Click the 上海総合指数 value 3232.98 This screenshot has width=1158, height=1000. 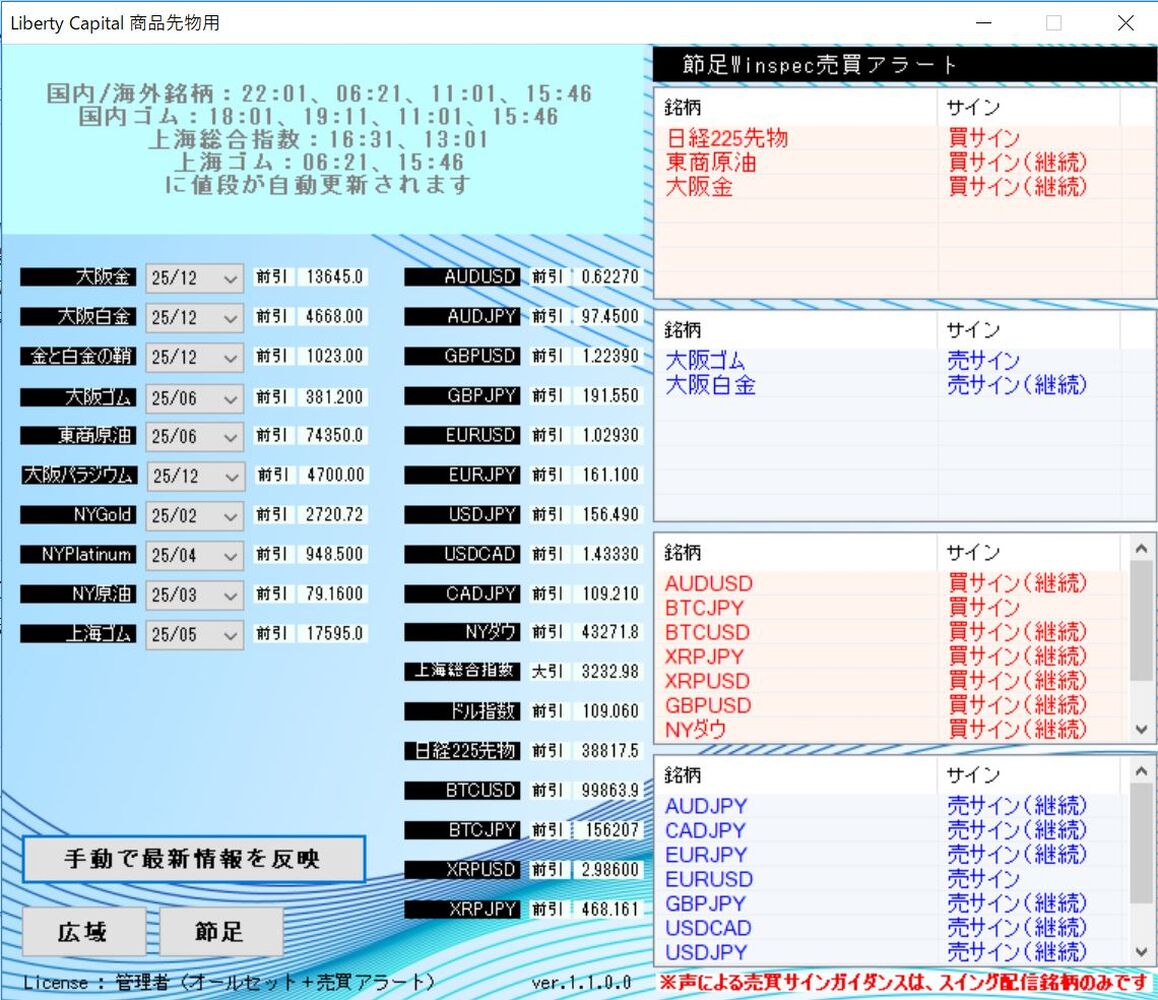[610, 672]
